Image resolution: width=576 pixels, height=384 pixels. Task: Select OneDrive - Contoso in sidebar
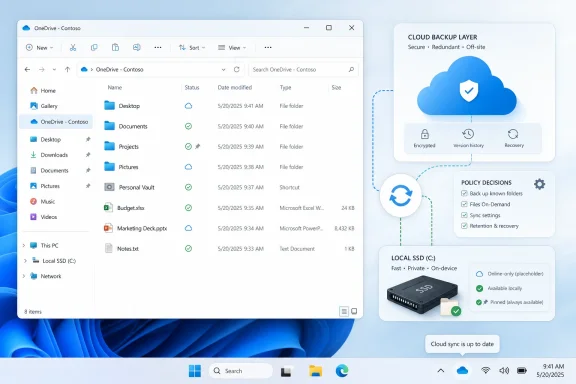[x=56, y=122]
